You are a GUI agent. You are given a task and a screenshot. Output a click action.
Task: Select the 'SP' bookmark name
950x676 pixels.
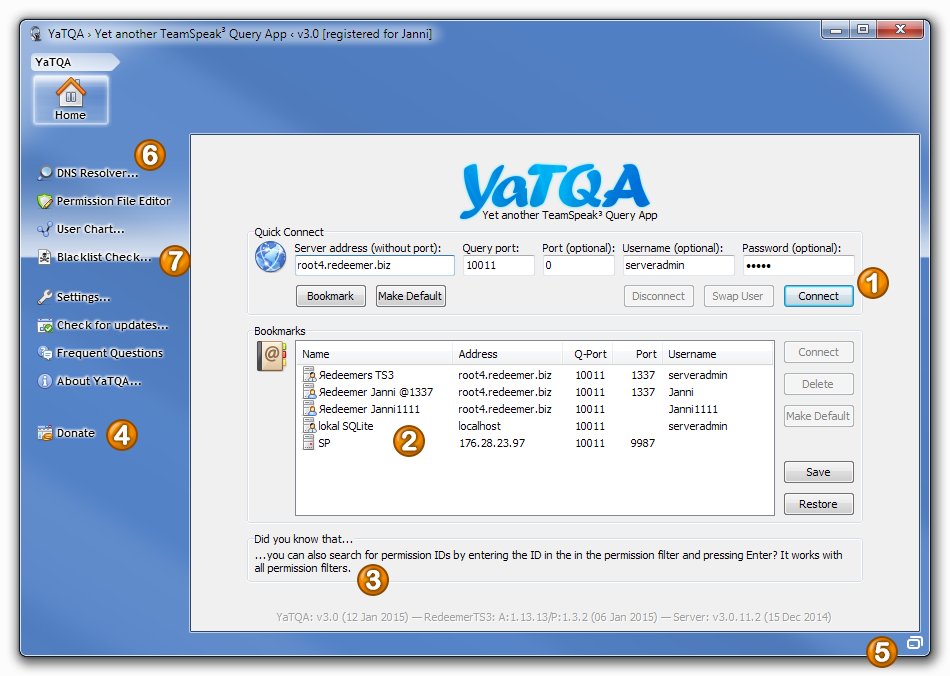click(x=325, y=443)
